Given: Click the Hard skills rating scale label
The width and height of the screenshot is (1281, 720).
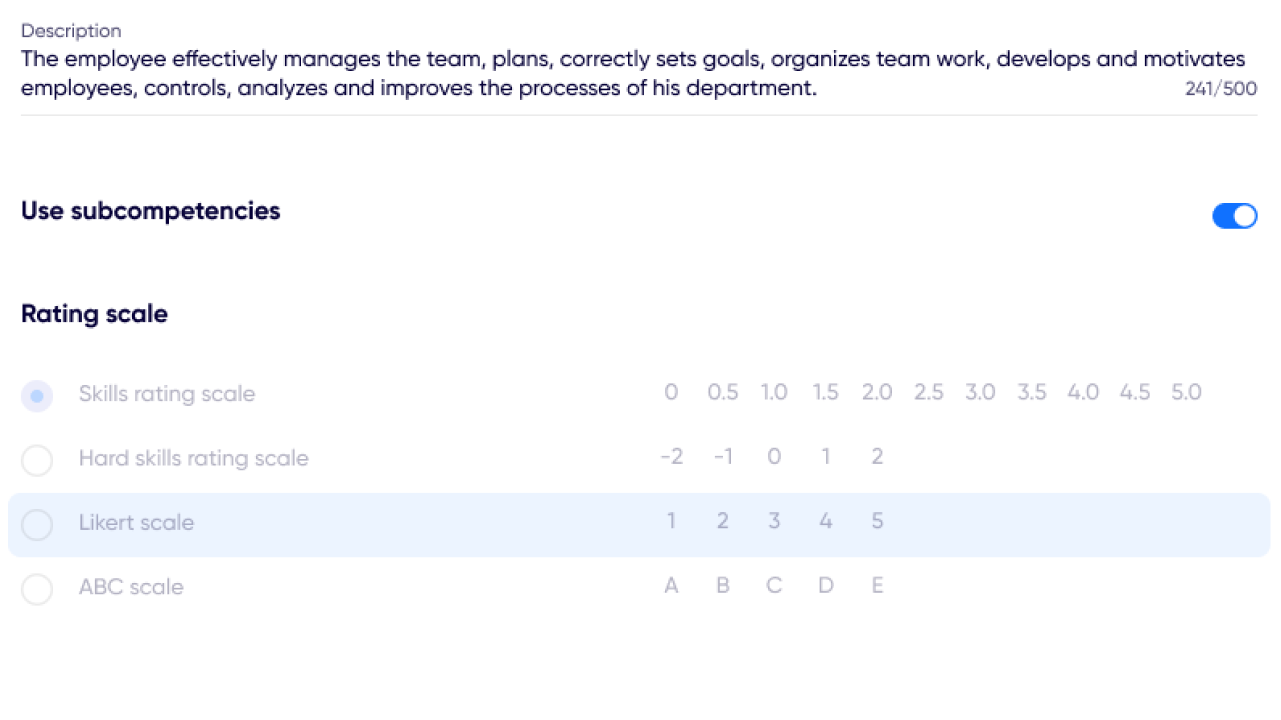Looking at the screenshot, I should pyautogui.click(x=193, y=459).
